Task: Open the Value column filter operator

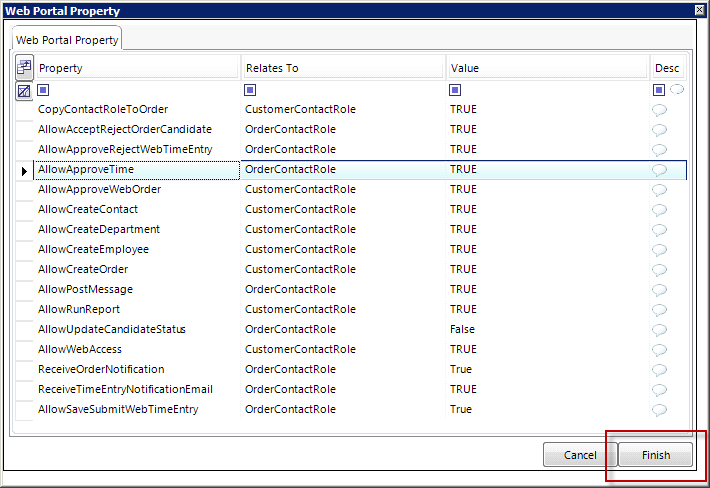Action: pyautogui.click(x=456, y=90)
